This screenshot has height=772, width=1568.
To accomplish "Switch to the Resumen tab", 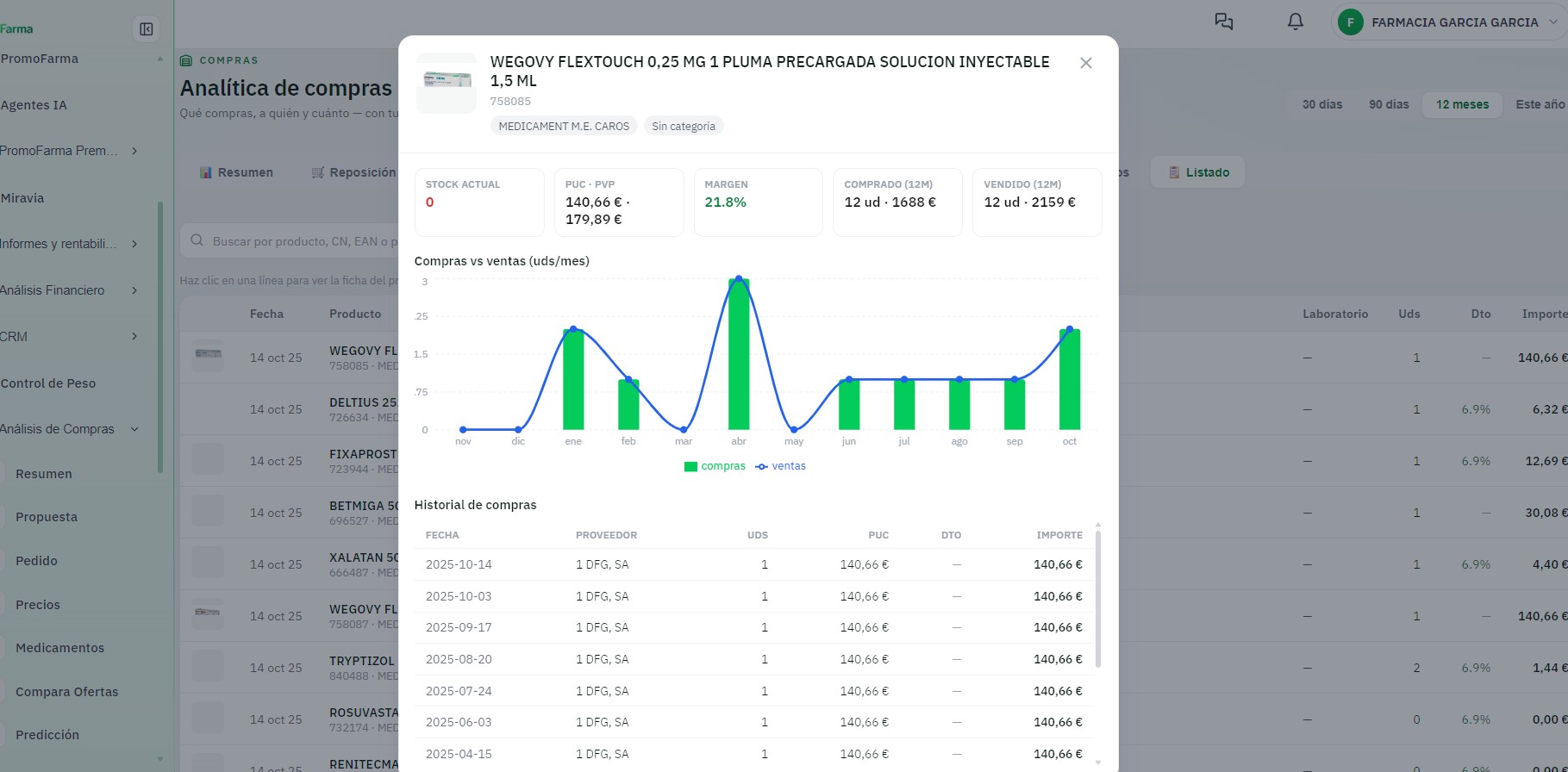I will click(236, 172).
